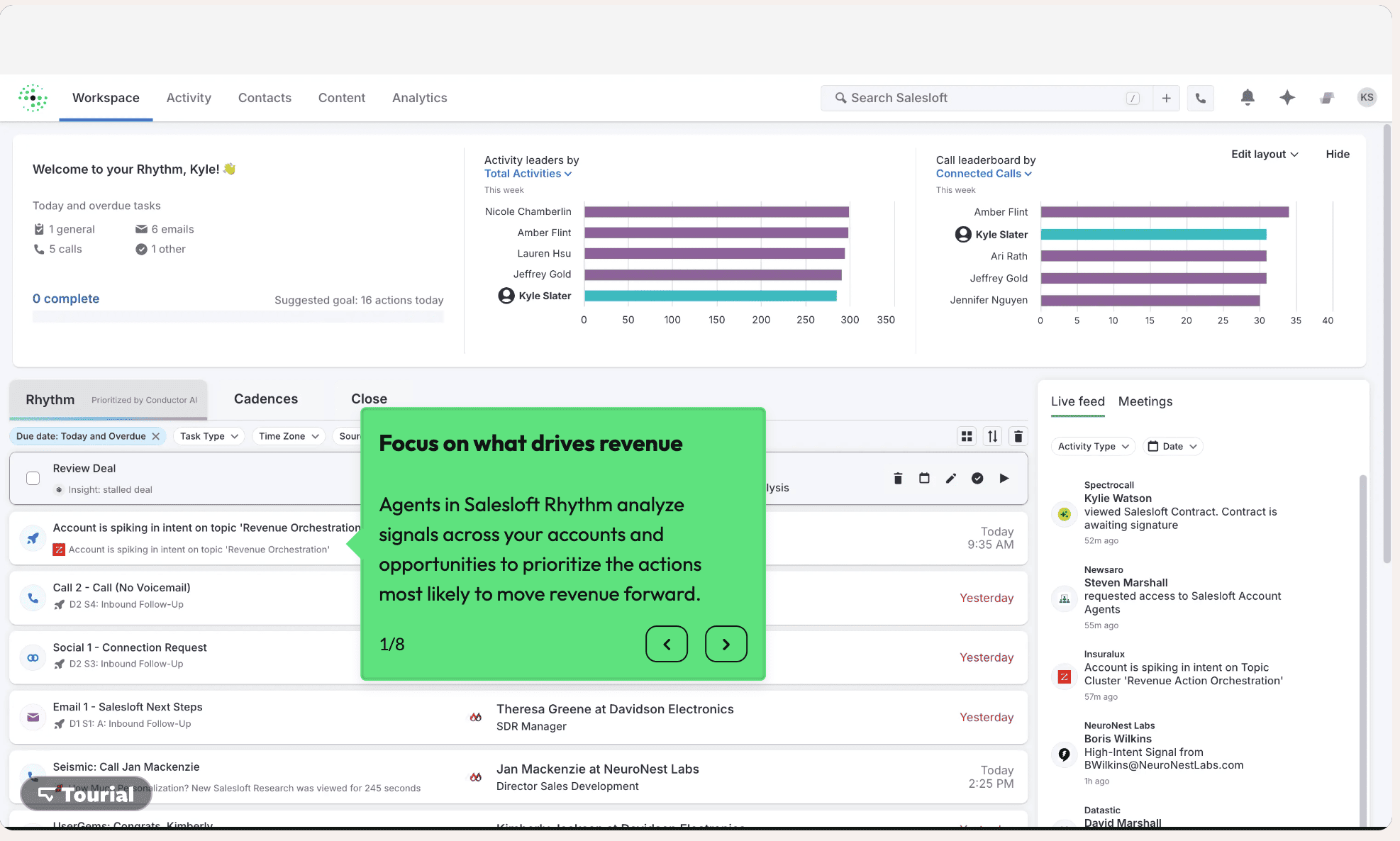Run the Review Deal task play icon
Screen dimensions: 1400x841
(x=1004, y=478)
